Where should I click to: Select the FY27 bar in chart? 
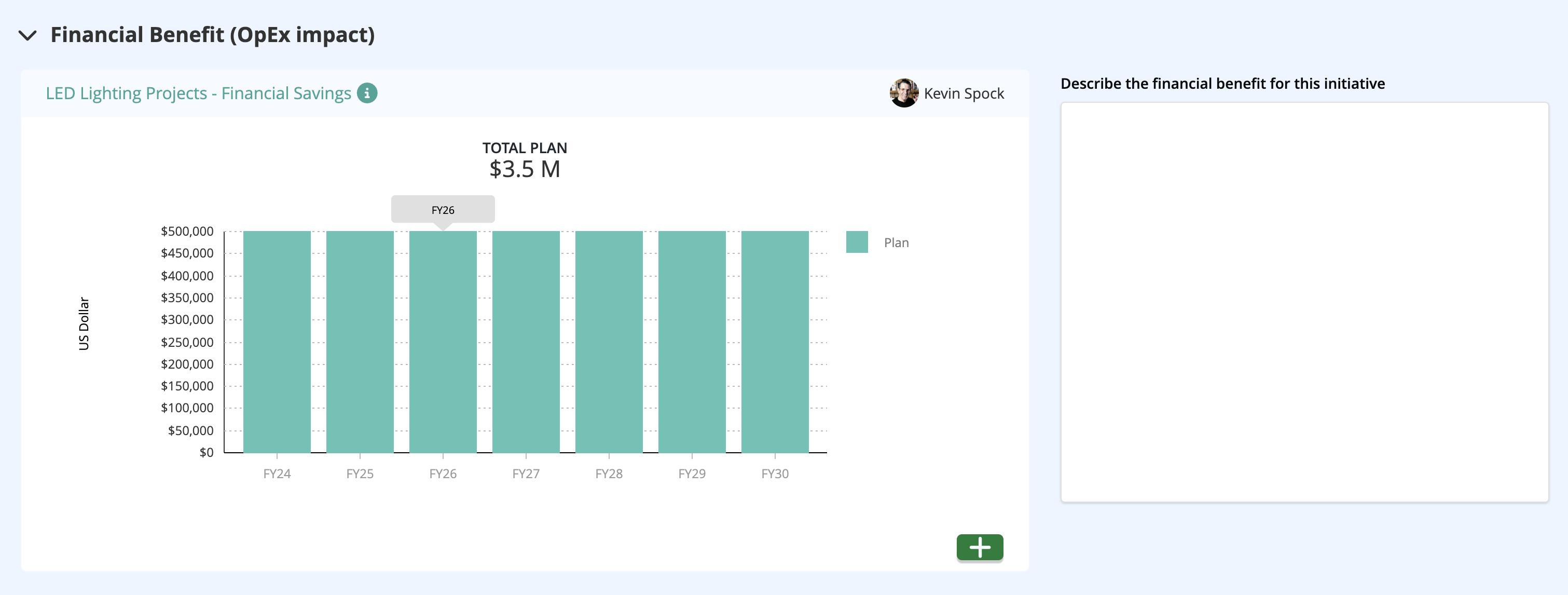coord(526,342)
